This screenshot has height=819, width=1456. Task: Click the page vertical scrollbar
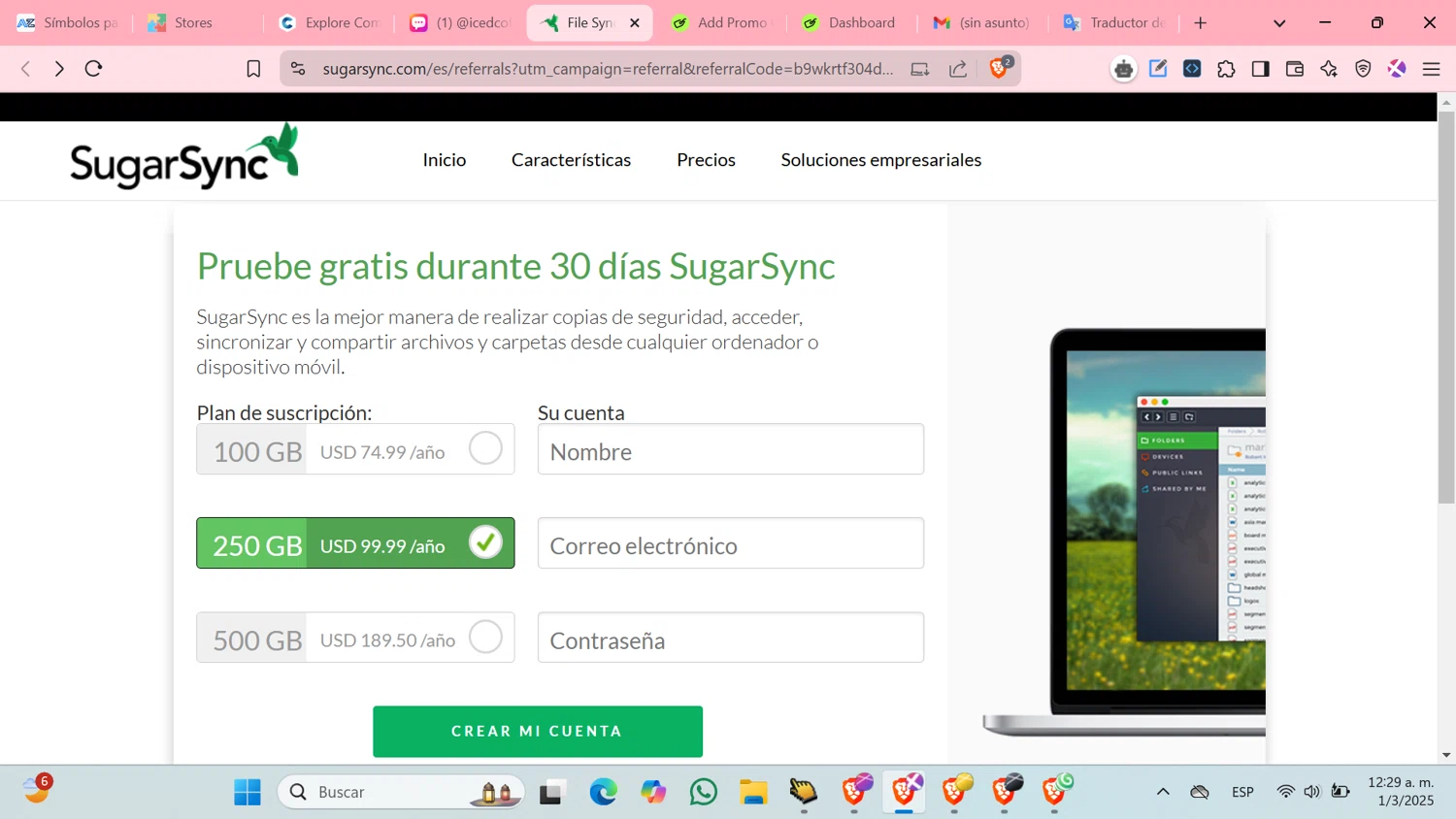[x=1446, y=308]
